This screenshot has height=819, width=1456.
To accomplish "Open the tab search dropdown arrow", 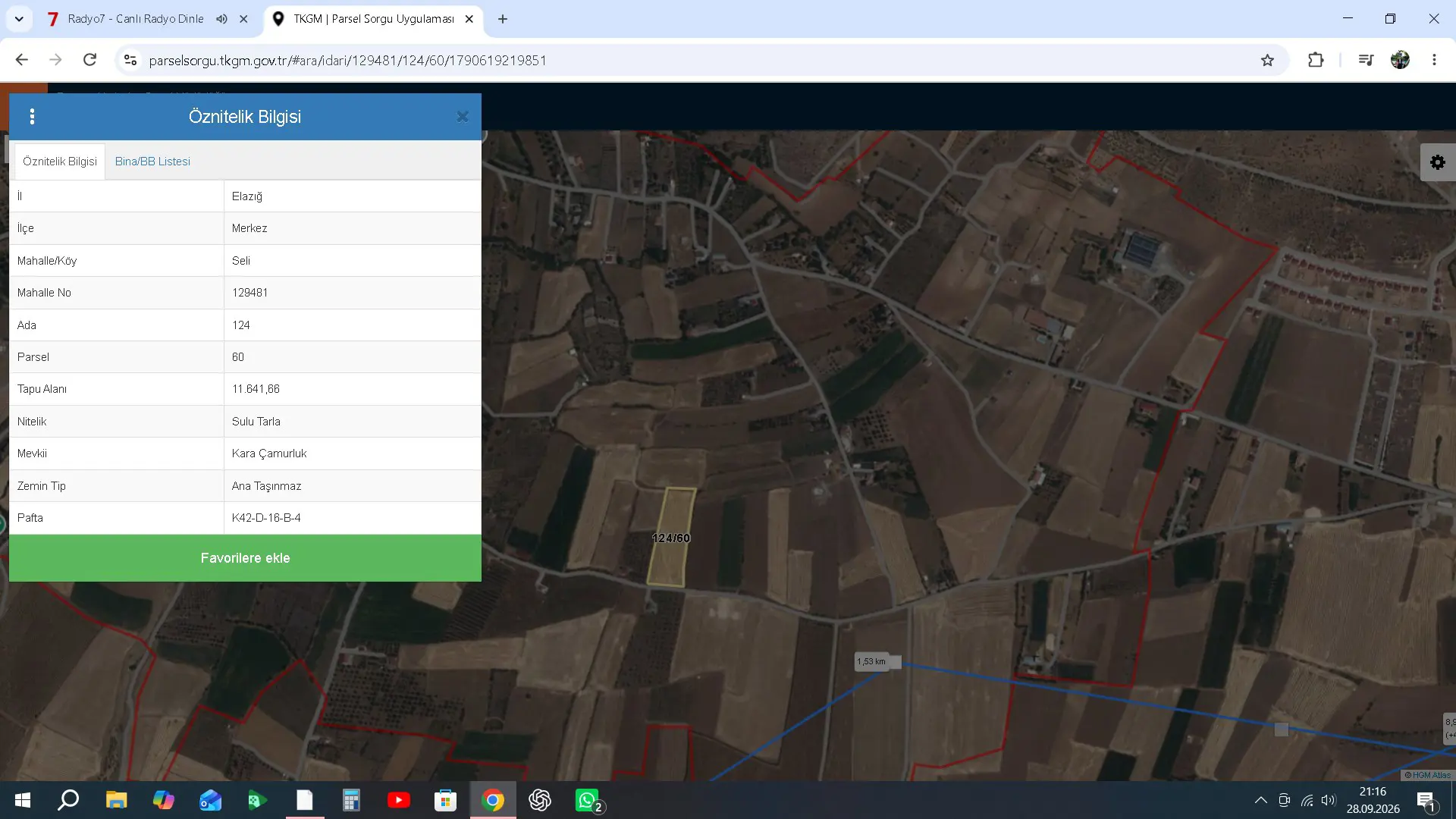I will pos(19,19).
